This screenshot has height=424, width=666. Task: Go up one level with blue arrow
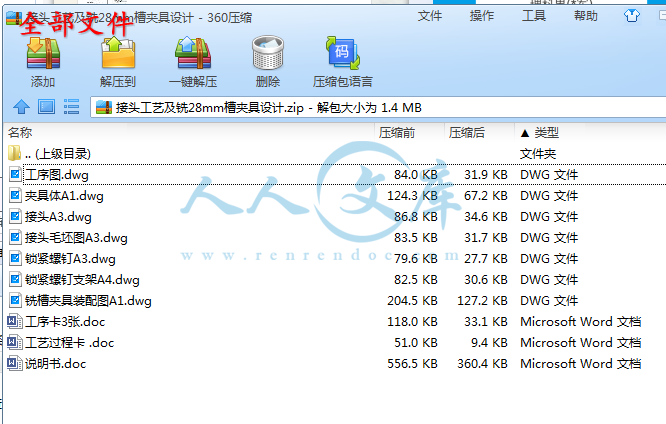21,107
